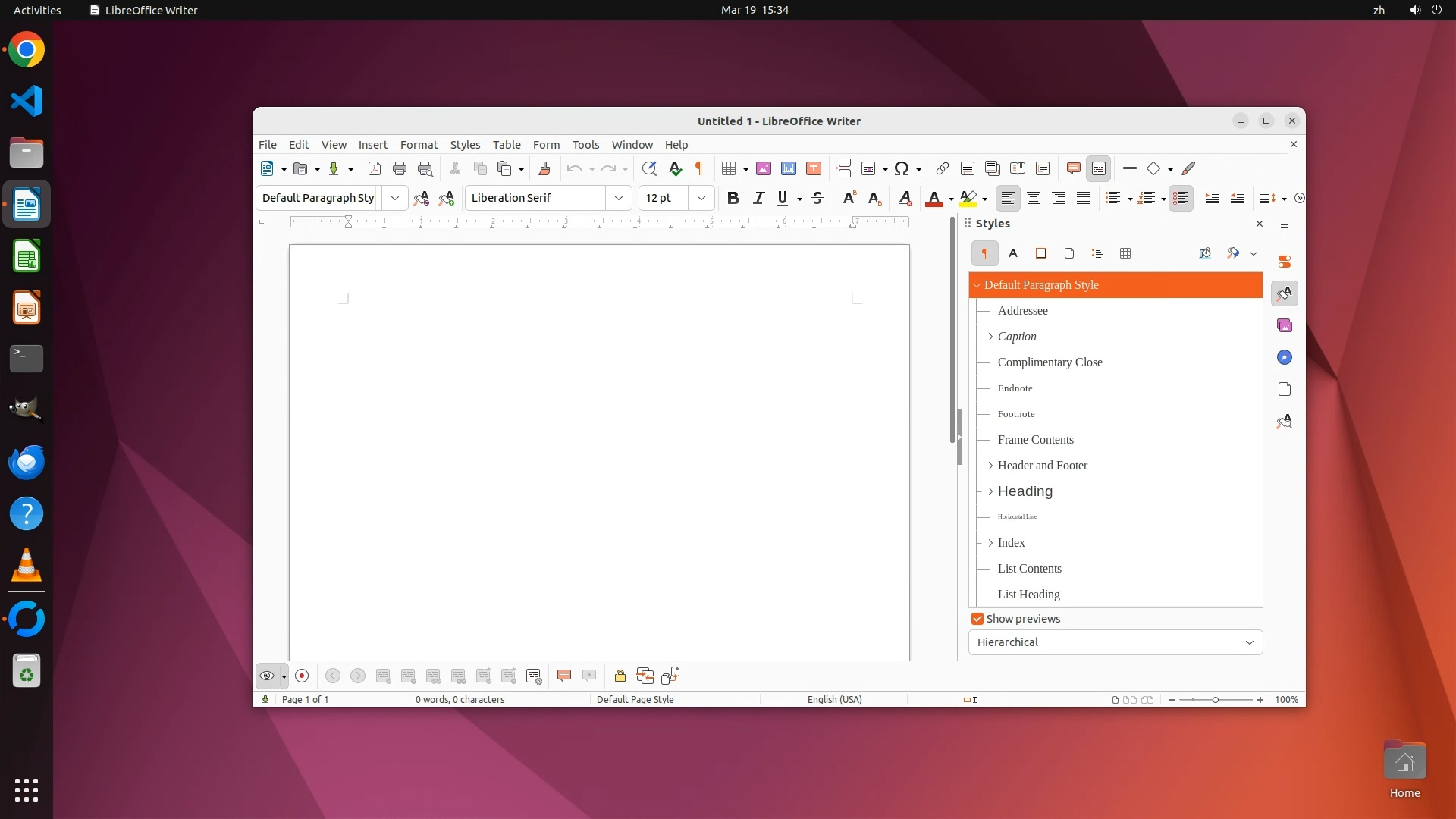
Task: Open the Gallery sidebar deck icon
Action: click(1285, 325)
